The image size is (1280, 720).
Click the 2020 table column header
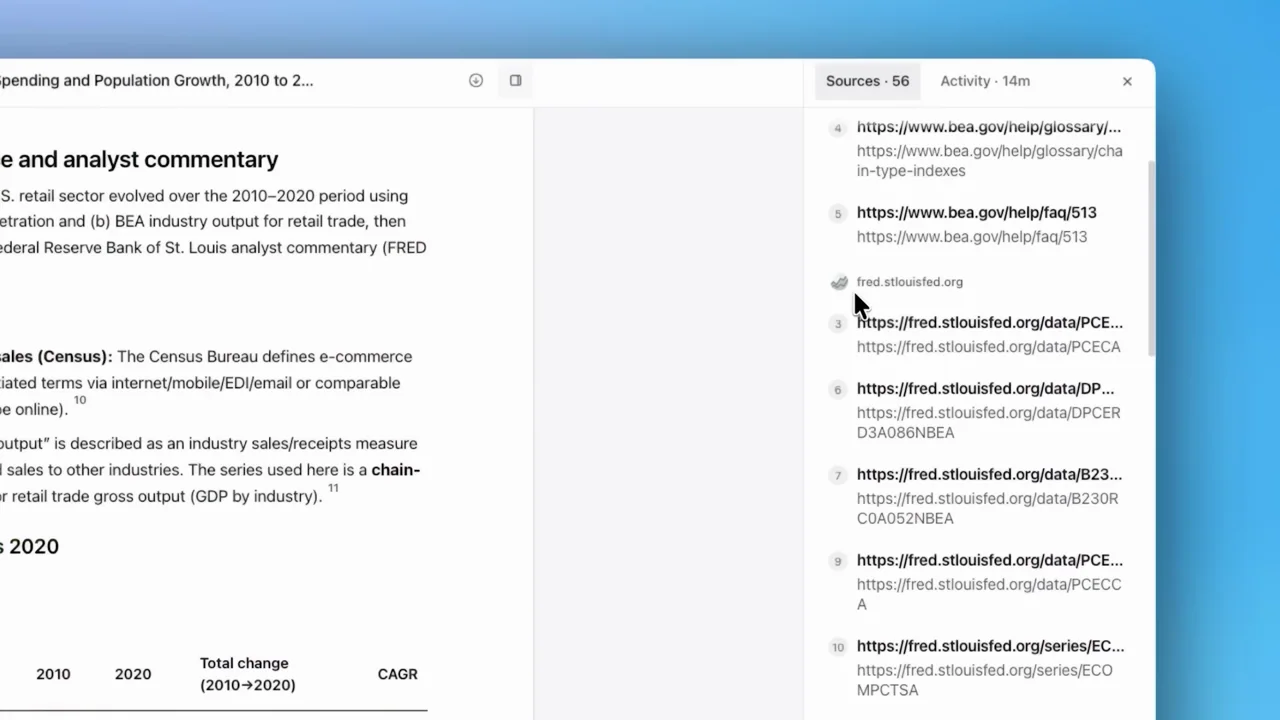pyautogui.click(x=133, y=674)
